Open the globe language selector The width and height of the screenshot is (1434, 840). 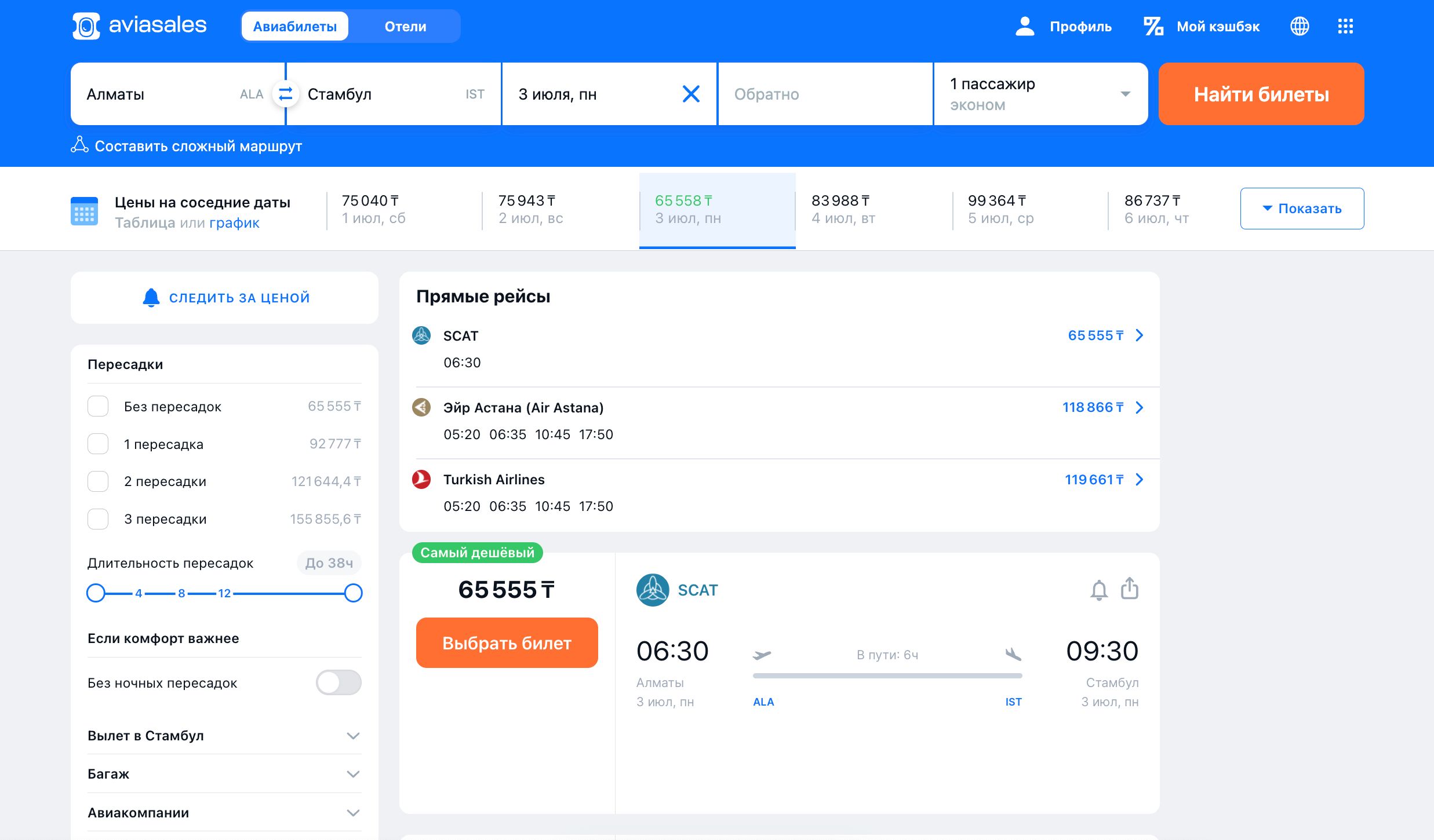click(1300, 26)
